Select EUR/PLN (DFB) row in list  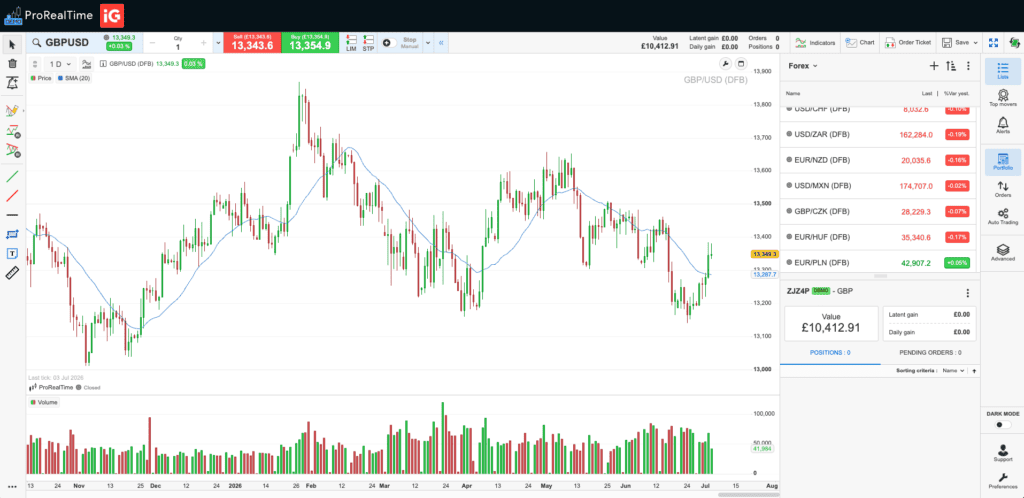pyautogui.click(x=878, y=262)
